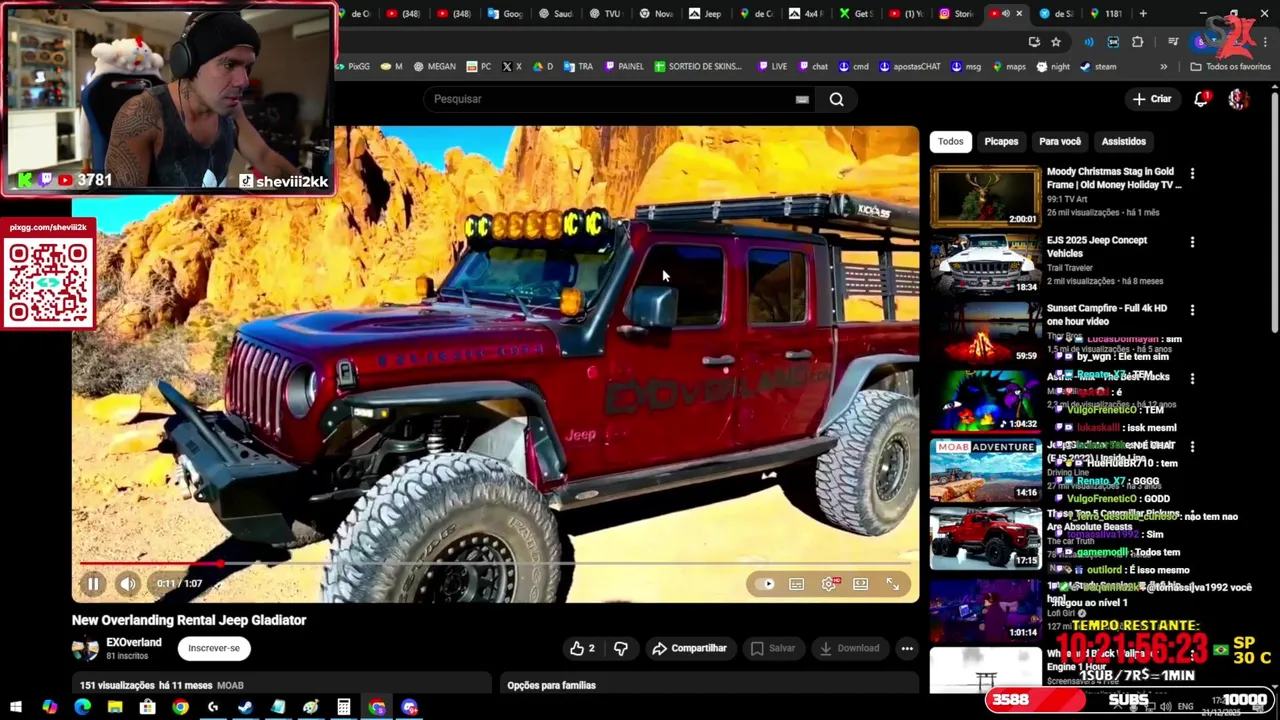Open the MEGAN bookmark
The height and width of the screenshot is (720, 1280).
click(x=434, y=66)
